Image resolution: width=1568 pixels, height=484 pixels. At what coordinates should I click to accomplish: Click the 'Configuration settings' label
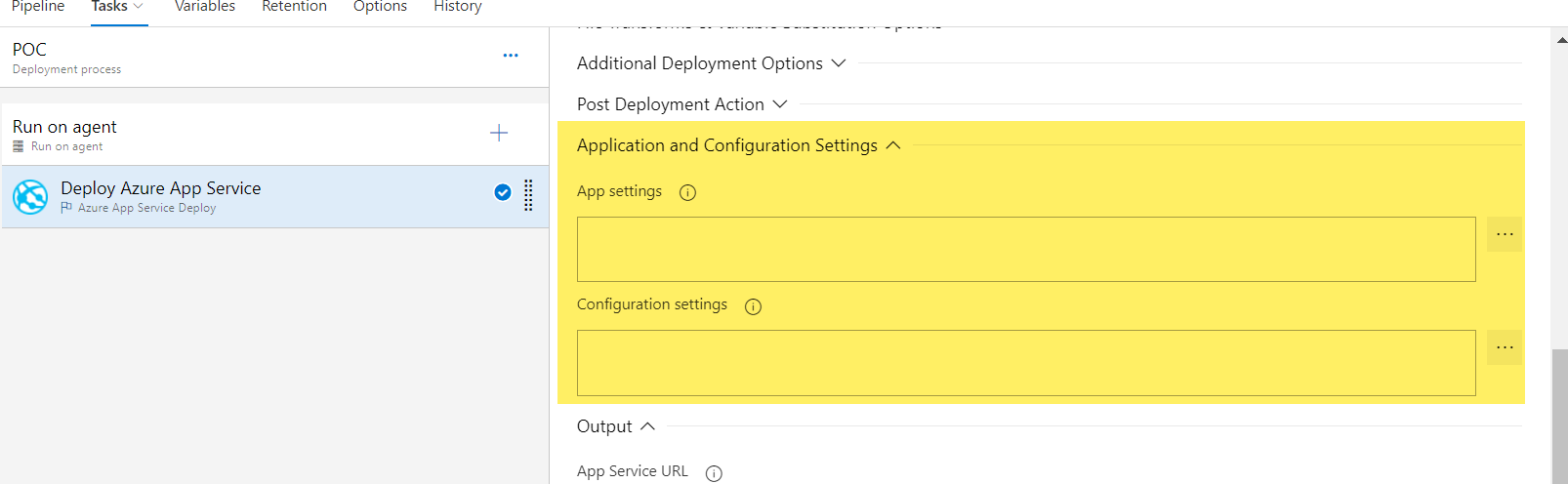[x=652, y=304]
